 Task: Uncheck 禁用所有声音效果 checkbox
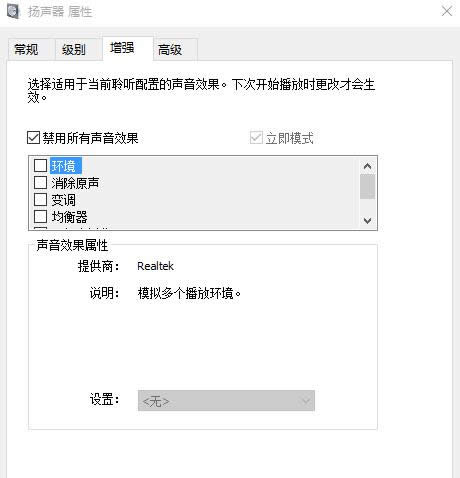(33, 138)
